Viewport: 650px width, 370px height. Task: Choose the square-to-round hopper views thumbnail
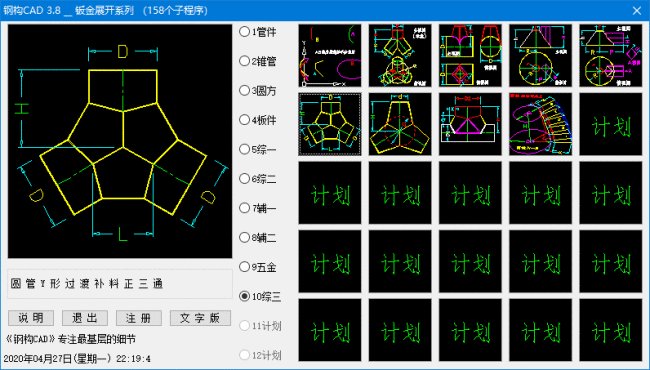click(x=470, y=56)
